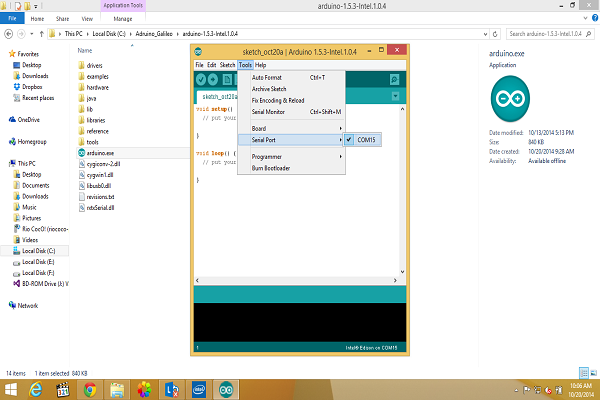Close the open Tools menu
600x400 pixels.
245,65
